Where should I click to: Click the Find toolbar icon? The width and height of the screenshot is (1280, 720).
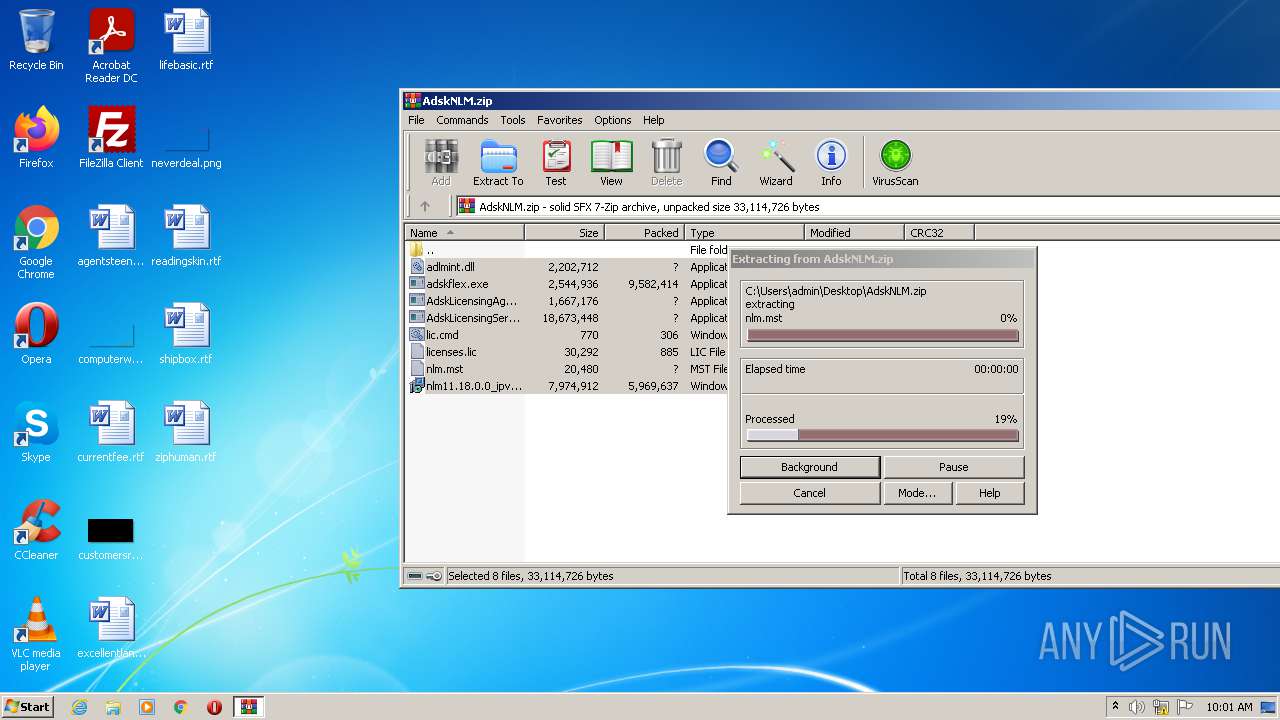tap(721, 162)
